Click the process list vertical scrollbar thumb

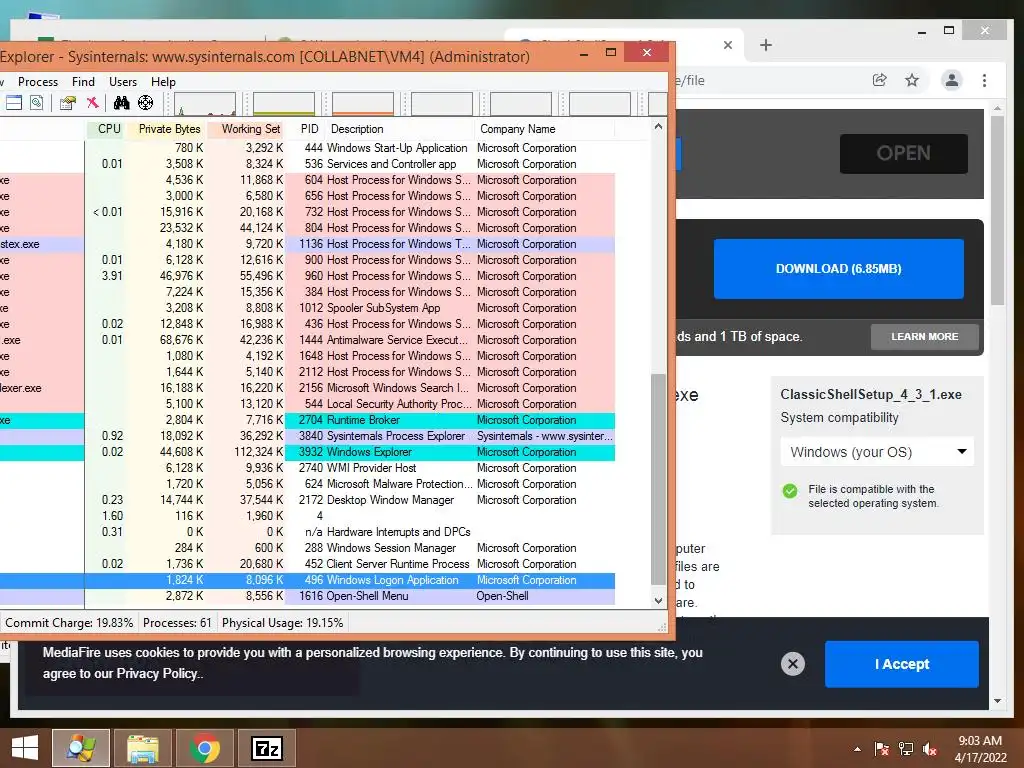(x=658, y=480)
